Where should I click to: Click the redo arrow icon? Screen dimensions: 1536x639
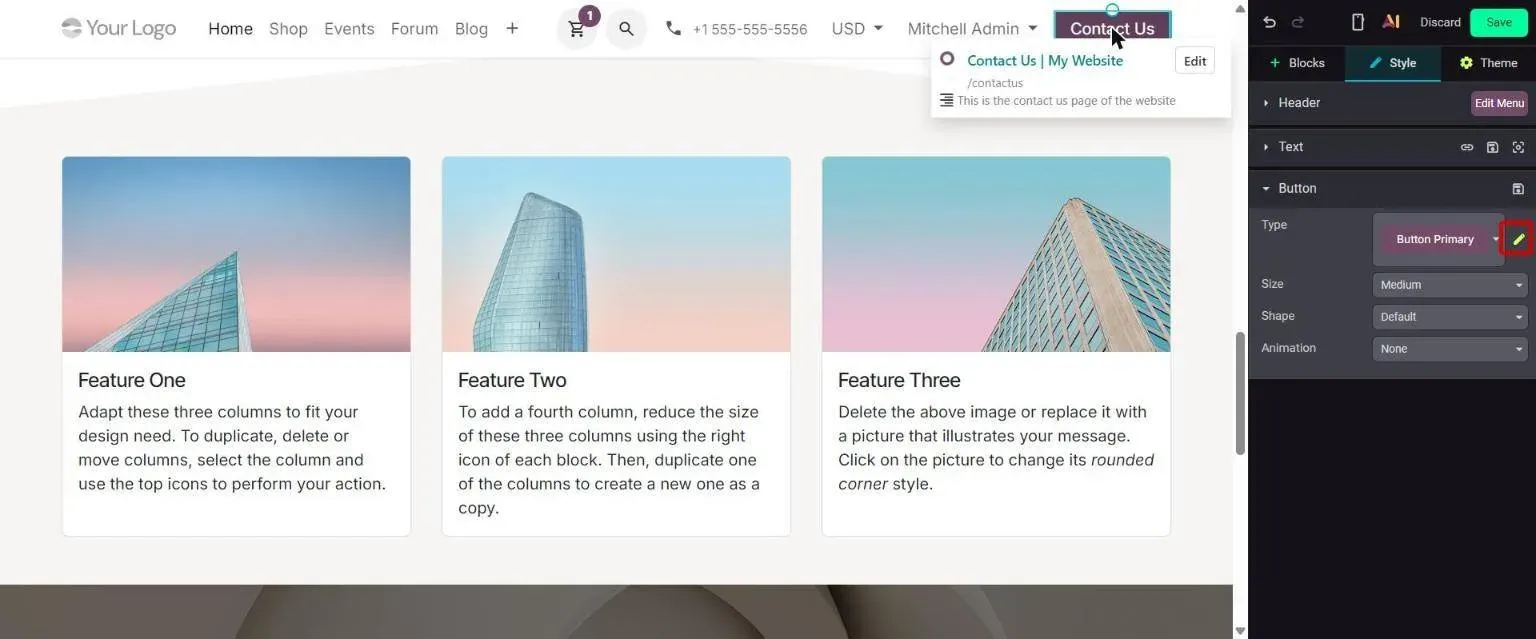click(1298, 22)
